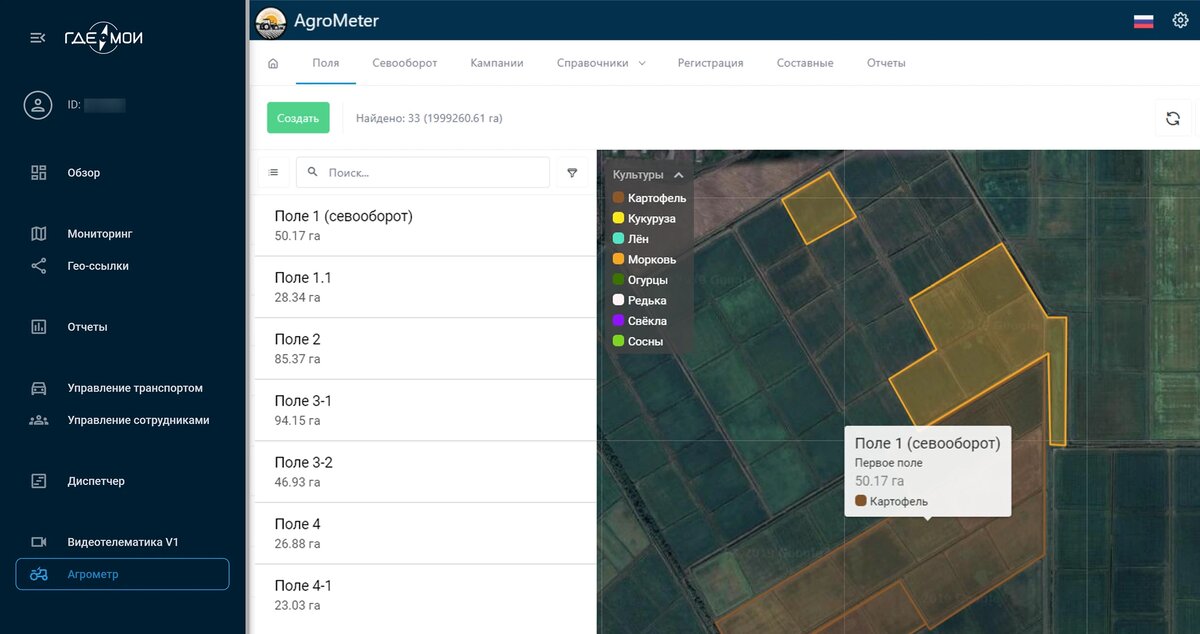The image size is (1200, 634).
Task: Open the filter funnel icon
Action: [572, 172]
